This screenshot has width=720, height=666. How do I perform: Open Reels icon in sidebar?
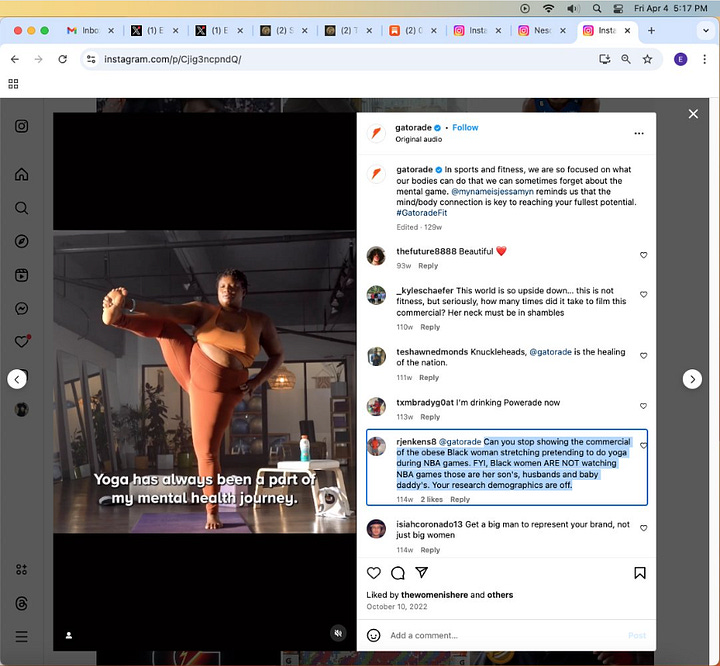pyautogui.click(x=22, y=275)
